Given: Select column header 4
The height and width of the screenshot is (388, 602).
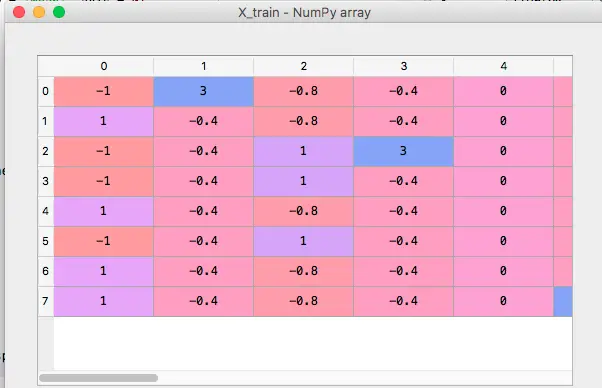Looking at the screenshot, I should coord(503,66).
